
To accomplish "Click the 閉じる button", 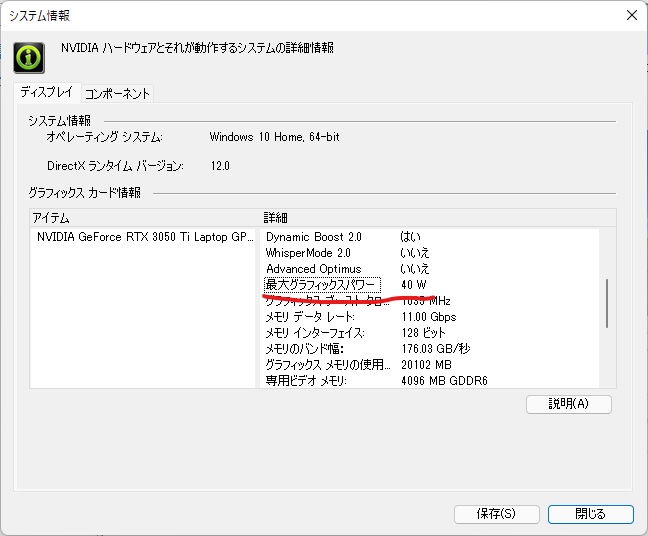I will click(591, 514).
